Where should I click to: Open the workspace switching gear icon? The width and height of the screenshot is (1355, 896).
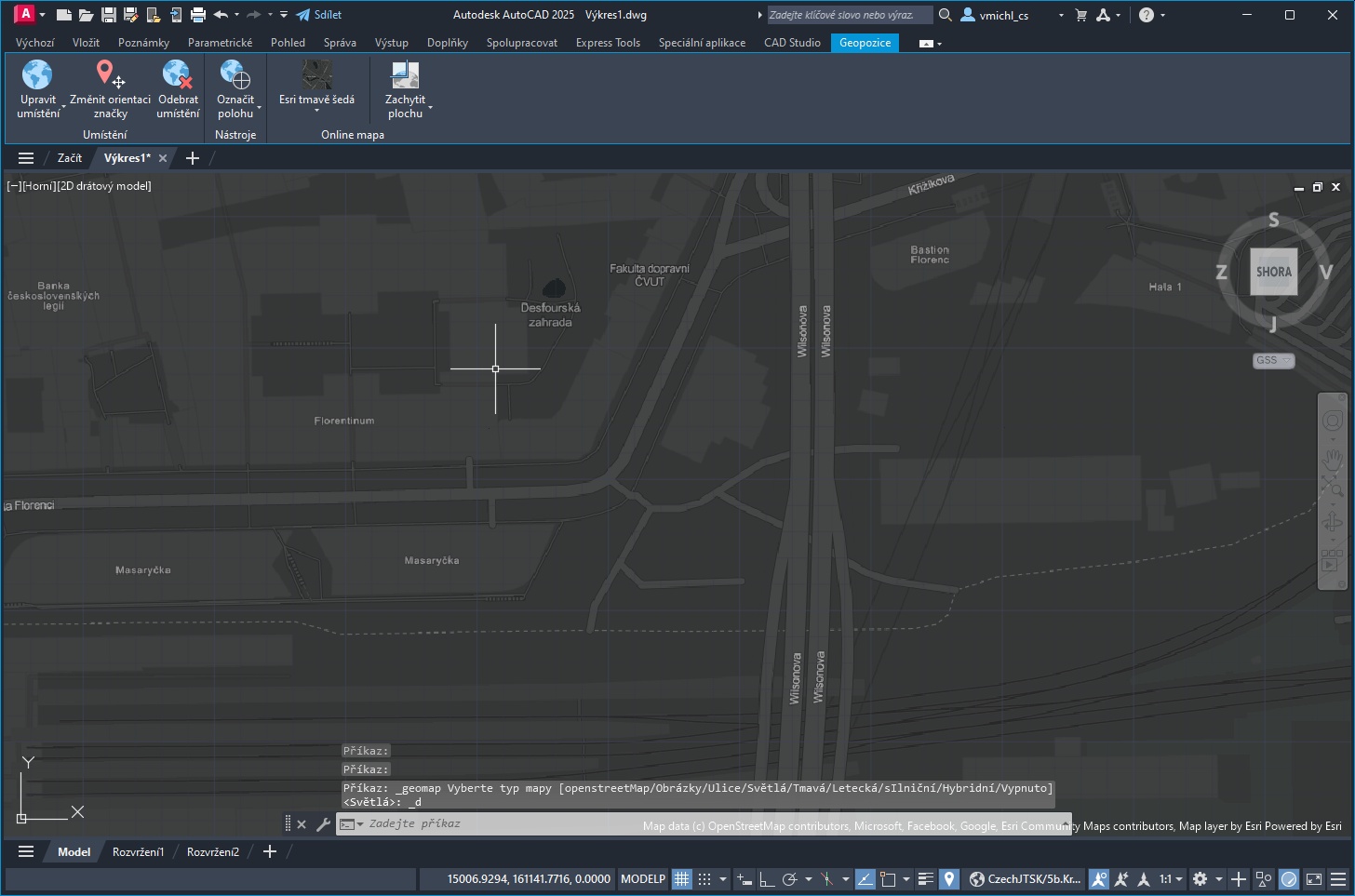tap(1200, 879)
